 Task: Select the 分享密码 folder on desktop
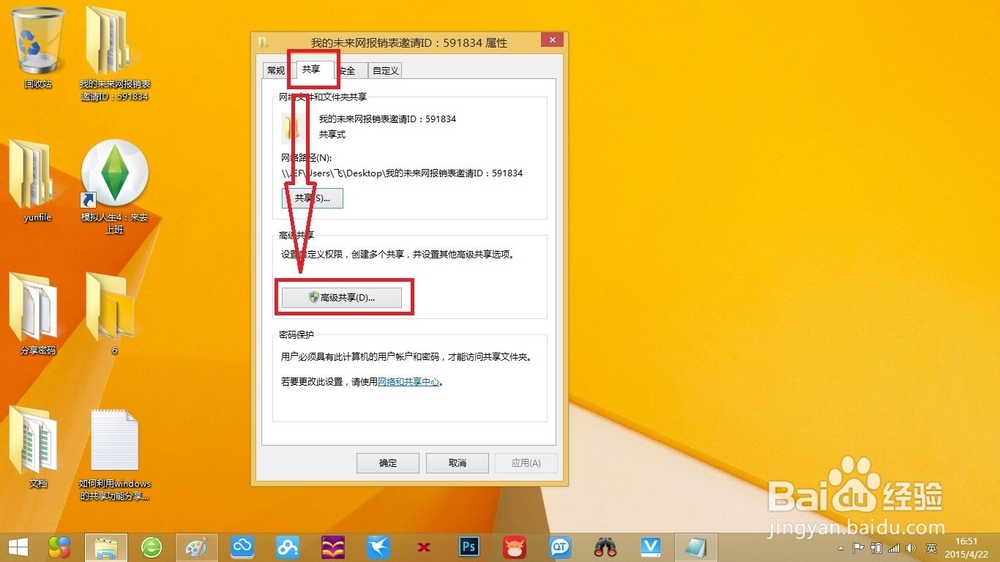[38, 314]
